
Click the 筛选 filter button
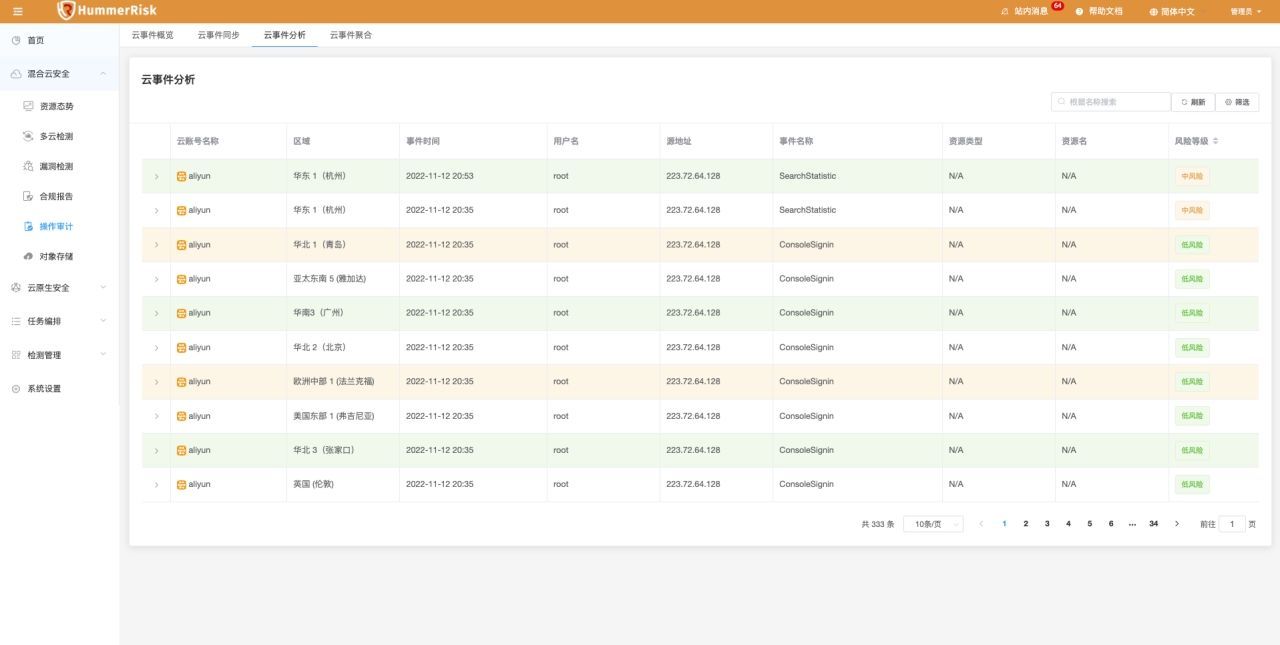(1238, 102)
